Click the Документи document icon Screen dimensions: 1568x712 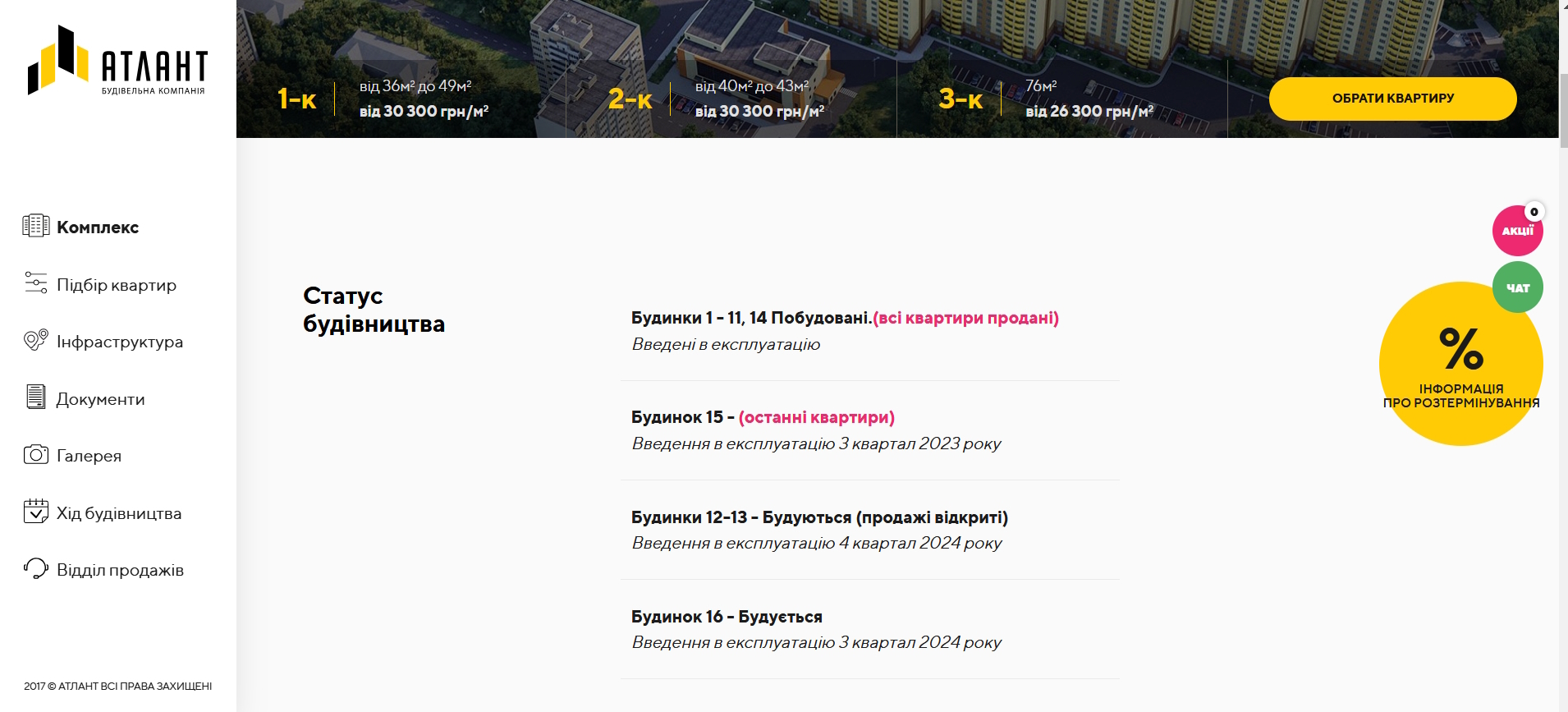[x=36, y=397]
